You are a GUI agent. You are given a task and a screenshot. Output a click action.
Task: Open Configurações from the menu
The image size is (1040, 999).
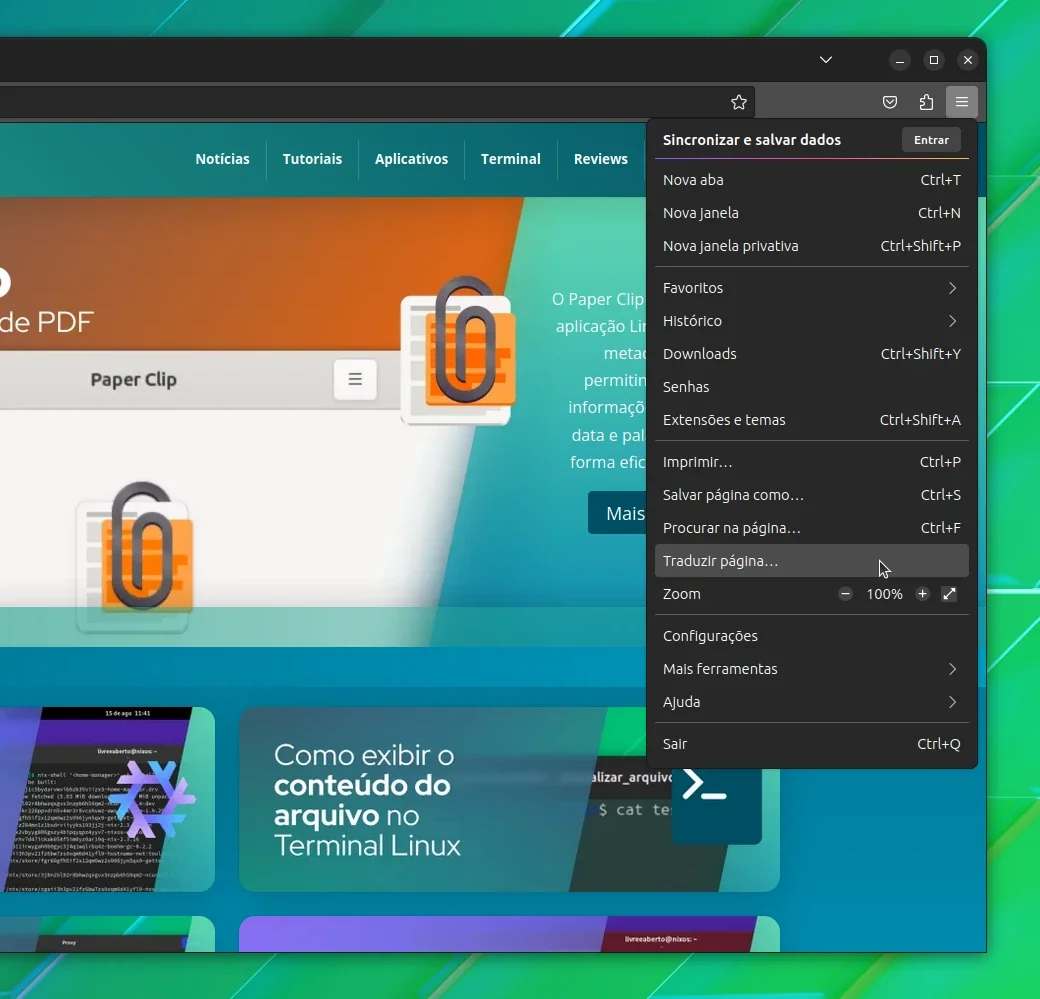[x=811, y=636]
